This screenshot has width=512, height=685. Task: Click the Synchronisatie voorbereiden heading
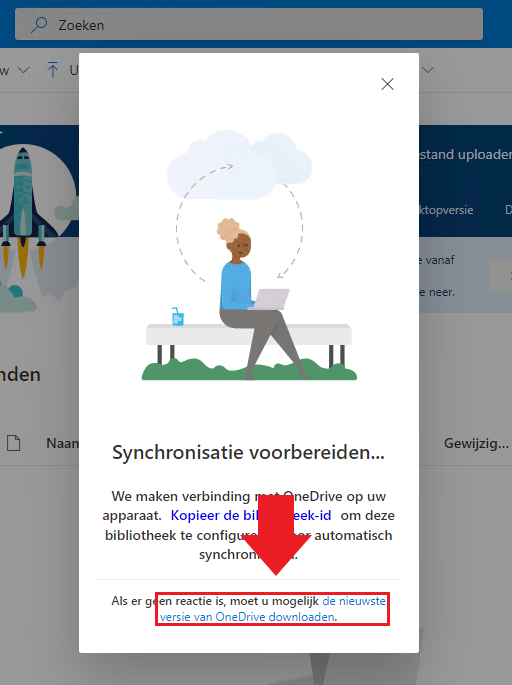(249, 452)
